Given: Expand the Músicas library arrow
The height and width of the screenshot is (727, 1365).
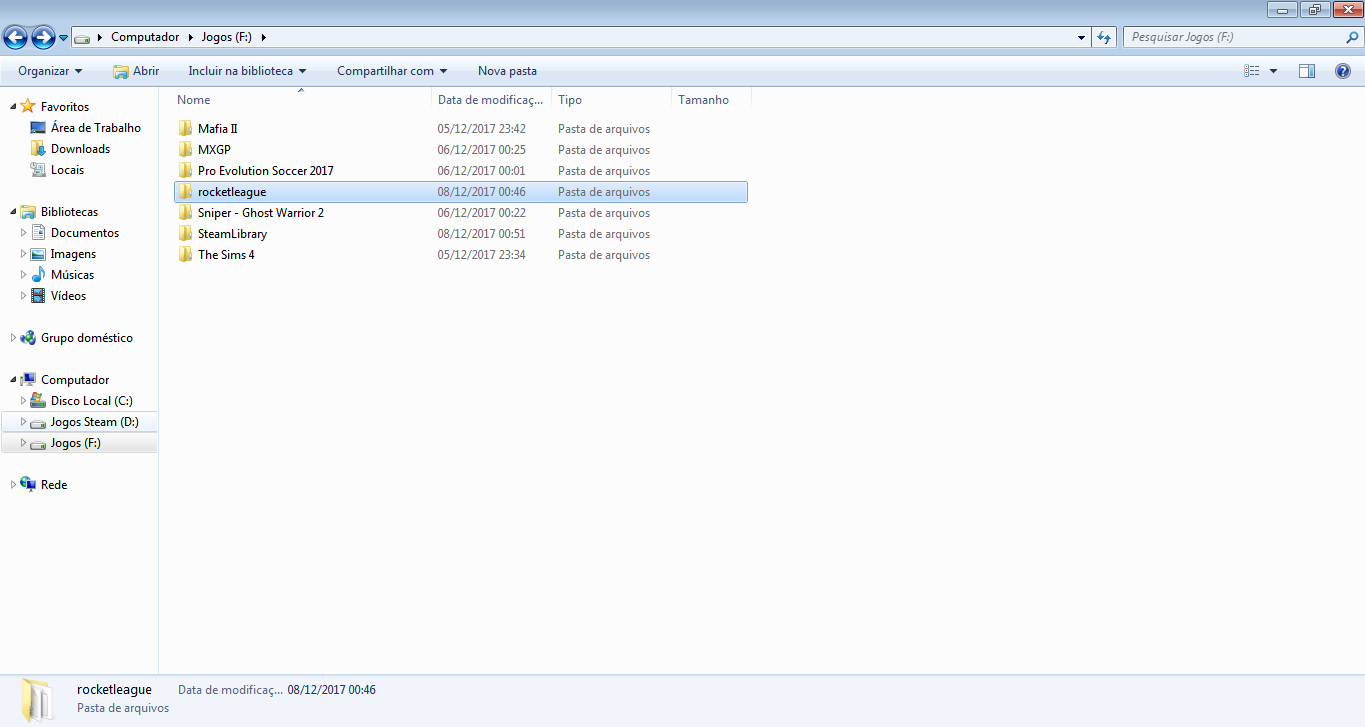Looking at the screenshot, I should pyautogui.click(x=24, y=275).
